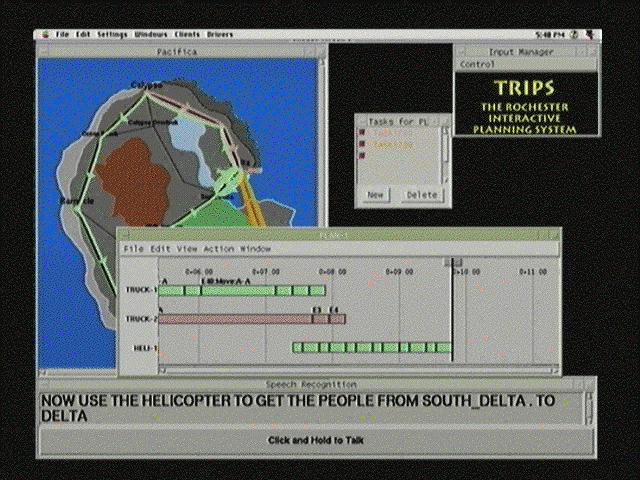640x480 pixels.
Task: Click the TRUCK-2 pink schedule bar
Action: click(252, 319)
